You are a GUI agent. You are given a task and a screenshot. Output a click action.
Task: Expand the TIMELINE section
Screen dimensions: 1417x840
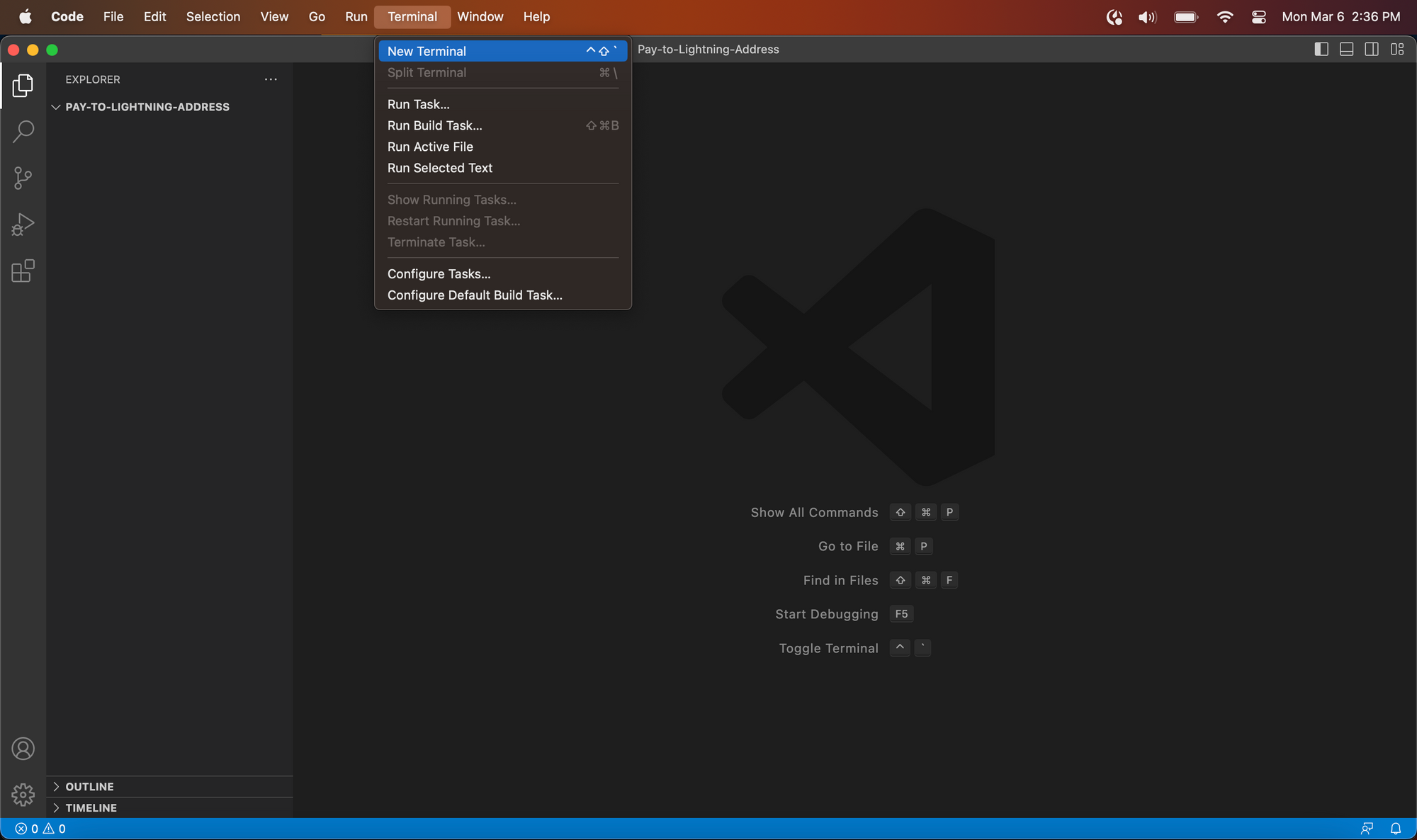coord(170,808)
